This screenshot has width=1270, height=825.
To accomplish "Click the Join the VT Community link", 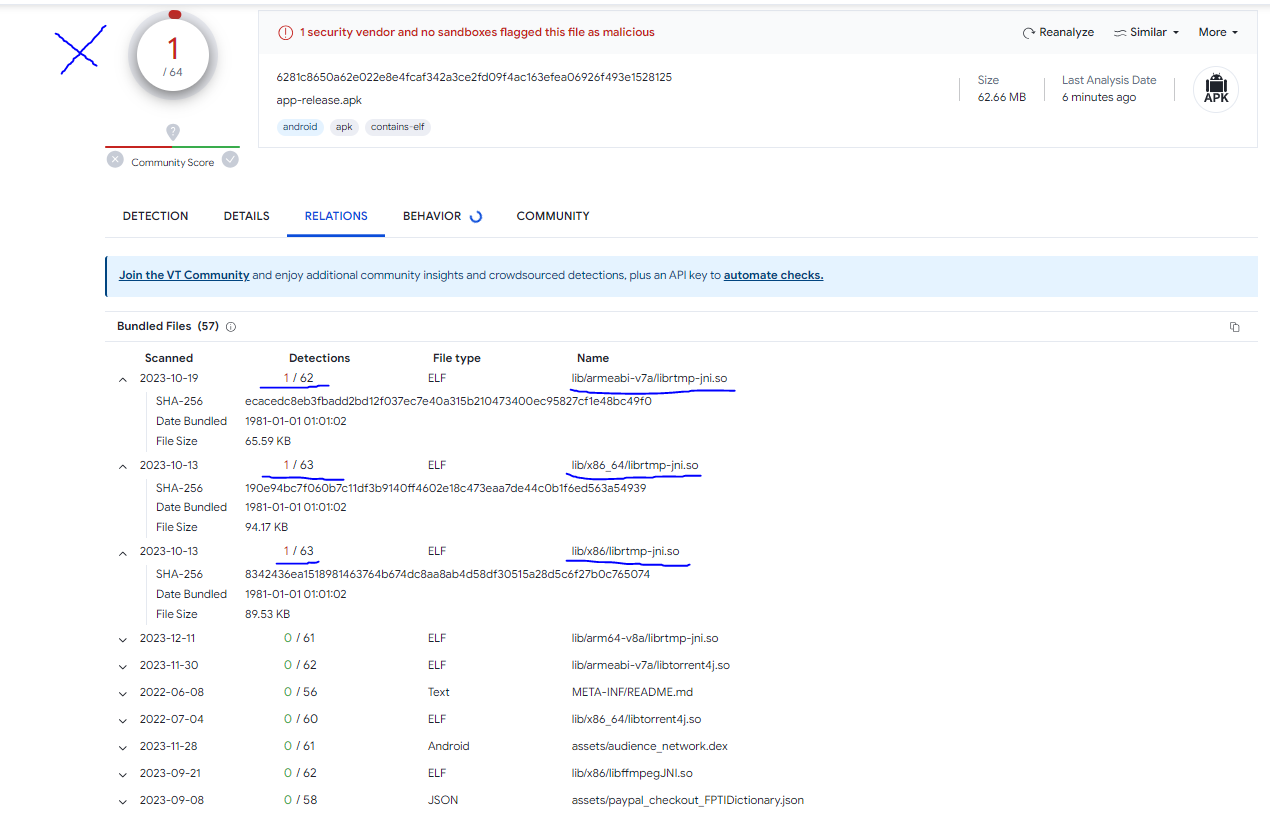I will point(184,275).
